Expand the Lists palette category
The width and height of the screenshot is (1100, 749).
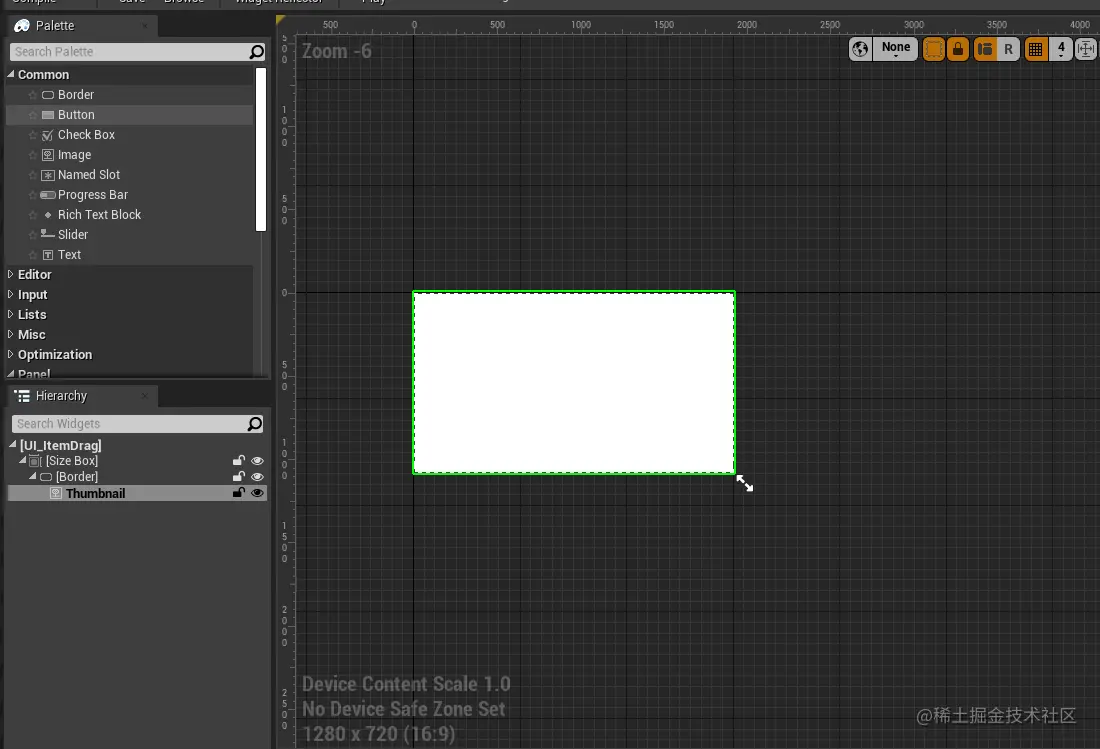11,314
